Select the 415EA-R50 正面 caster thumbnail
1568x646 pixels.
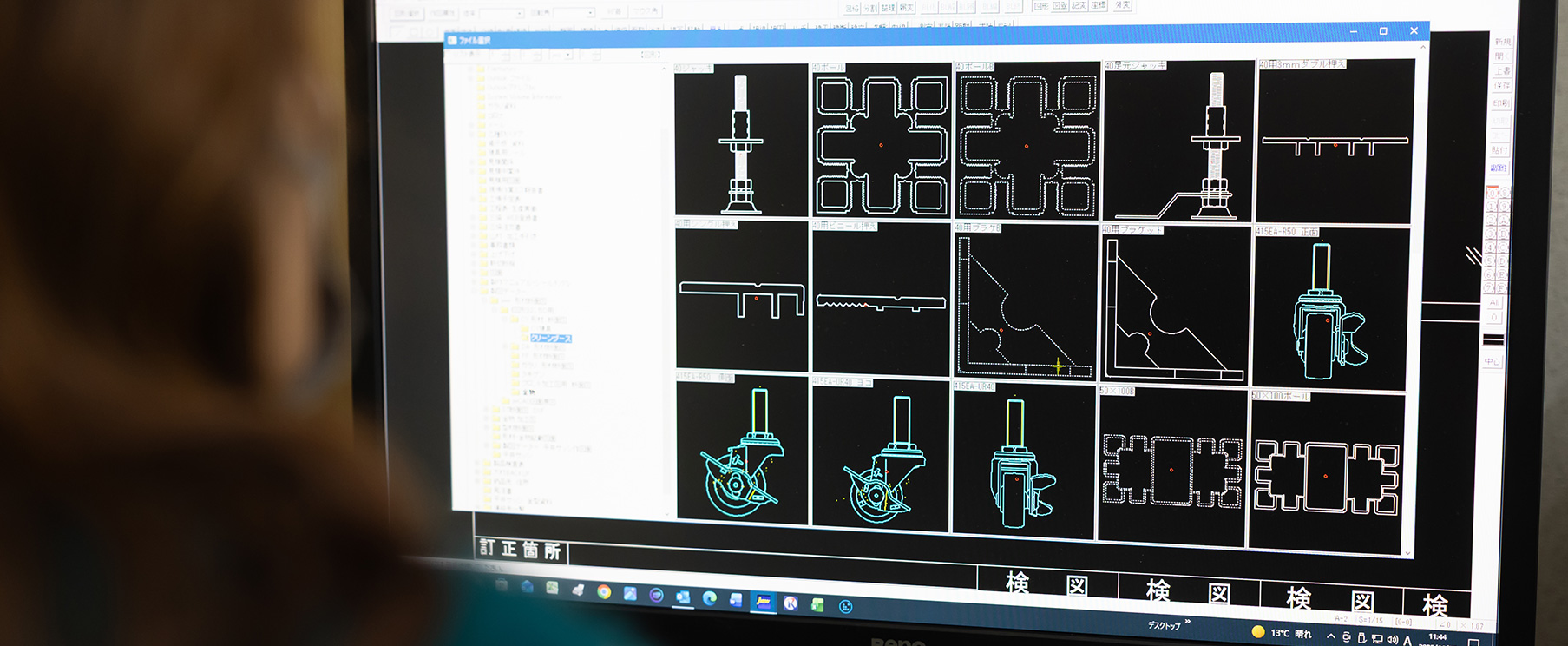(x=1330, y=310)
